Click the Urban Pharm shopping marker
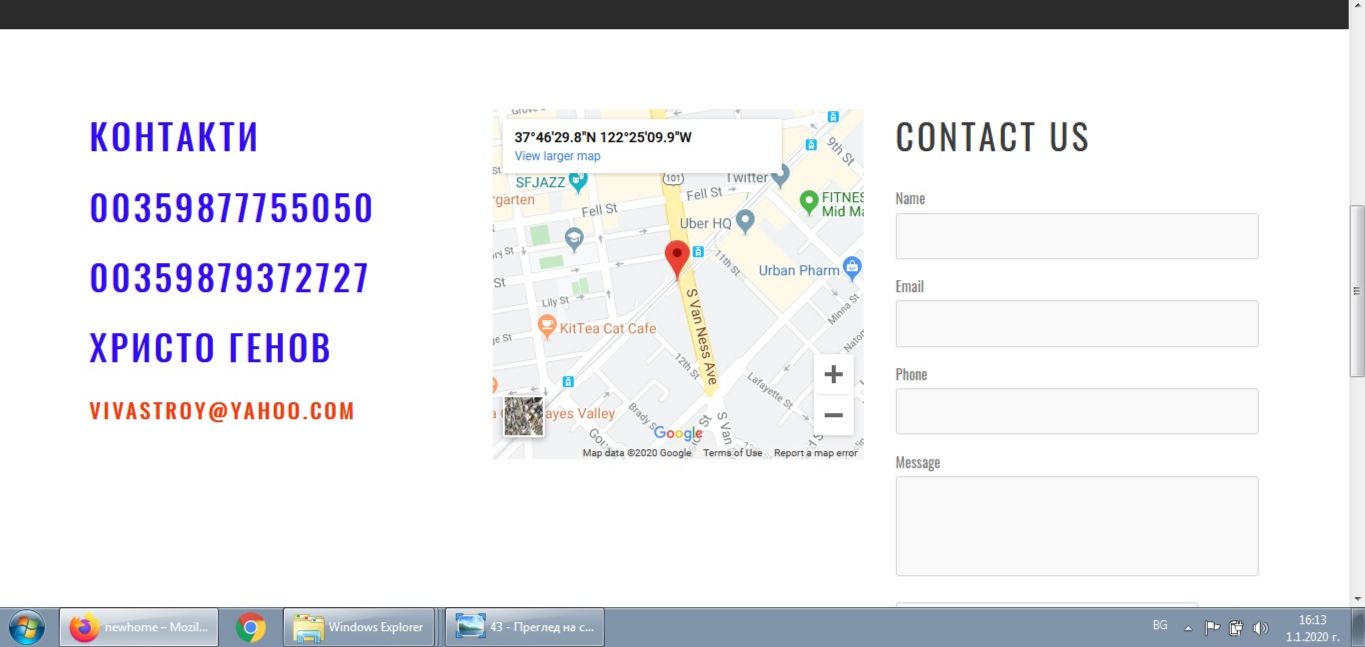 852,267
